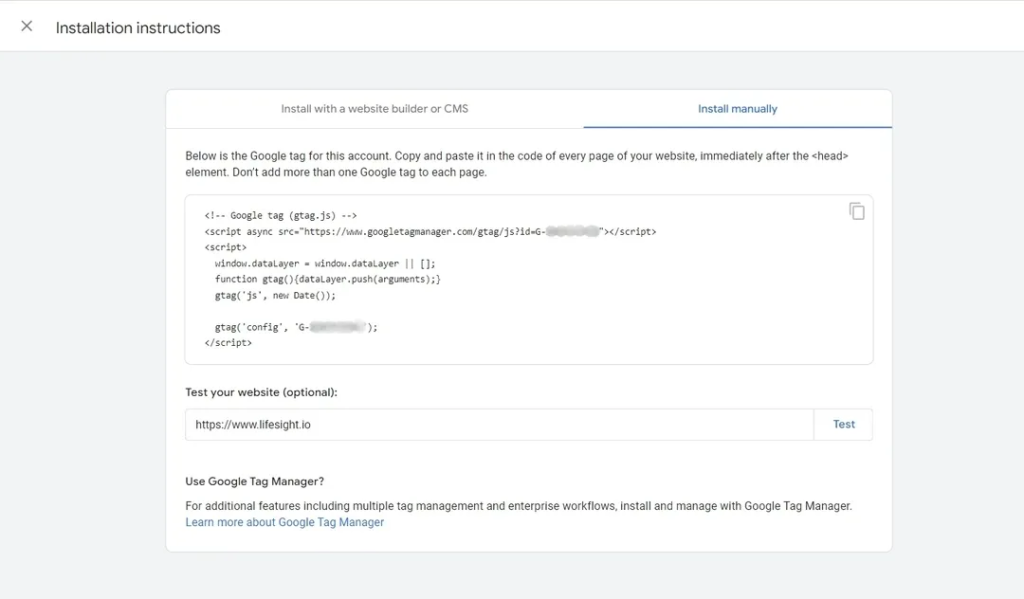Click the script async src code line

[430, 231]
